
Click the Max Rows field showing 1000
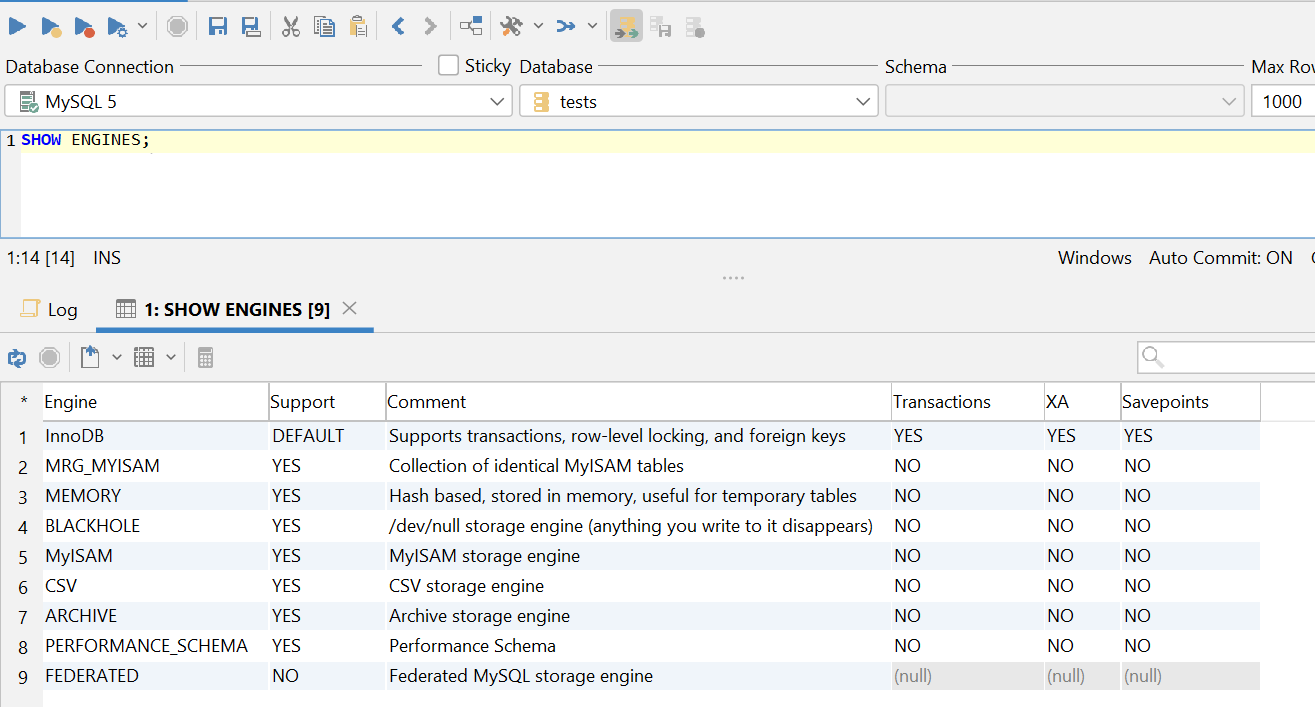pyautogui.click(x=1283, y=101)
